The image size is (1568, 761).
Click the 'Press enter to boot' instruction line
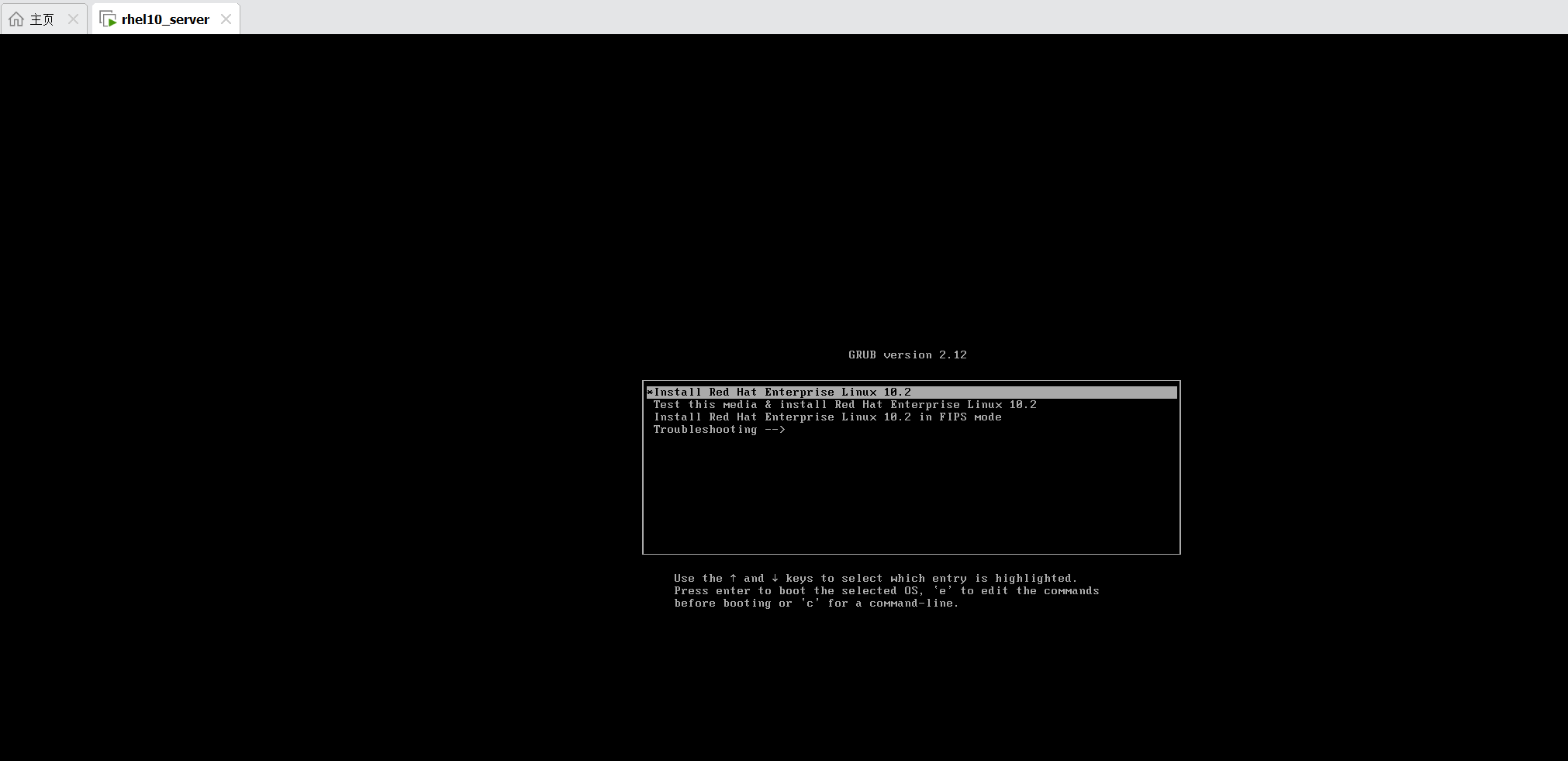pos(886,591)
